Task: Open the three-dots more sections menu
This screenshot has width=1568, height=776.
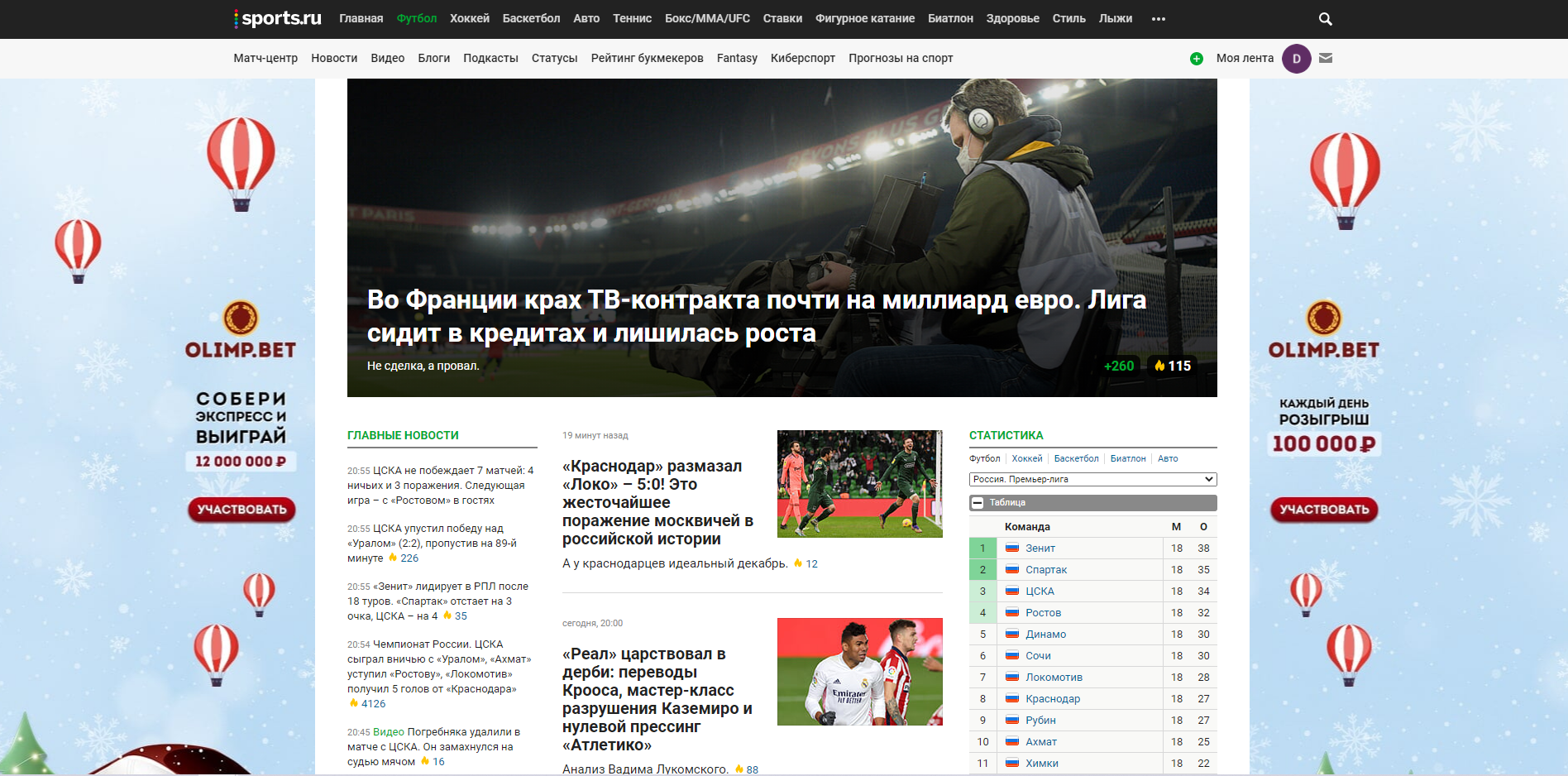Action: pos(1158,19)
